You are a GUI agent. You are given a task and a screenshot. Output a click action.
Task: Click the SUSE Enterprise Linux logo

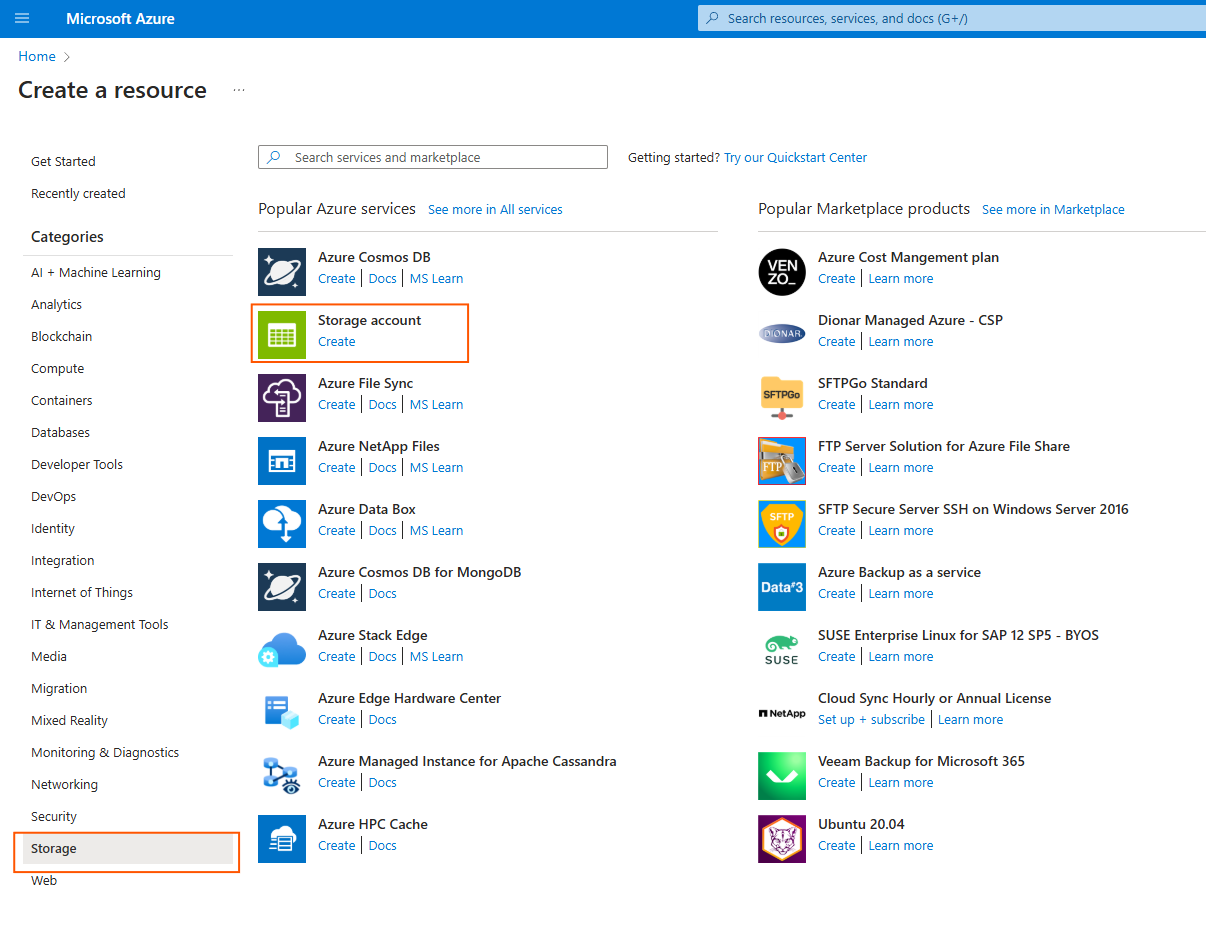[x=781, y=650]
